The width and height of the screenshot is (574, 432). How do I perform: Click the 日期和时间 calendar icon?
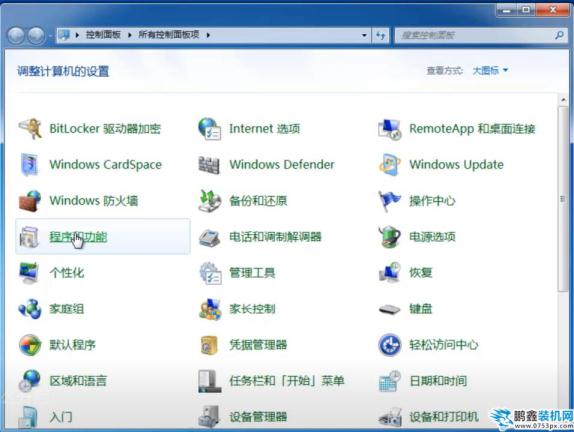point(390,381)
